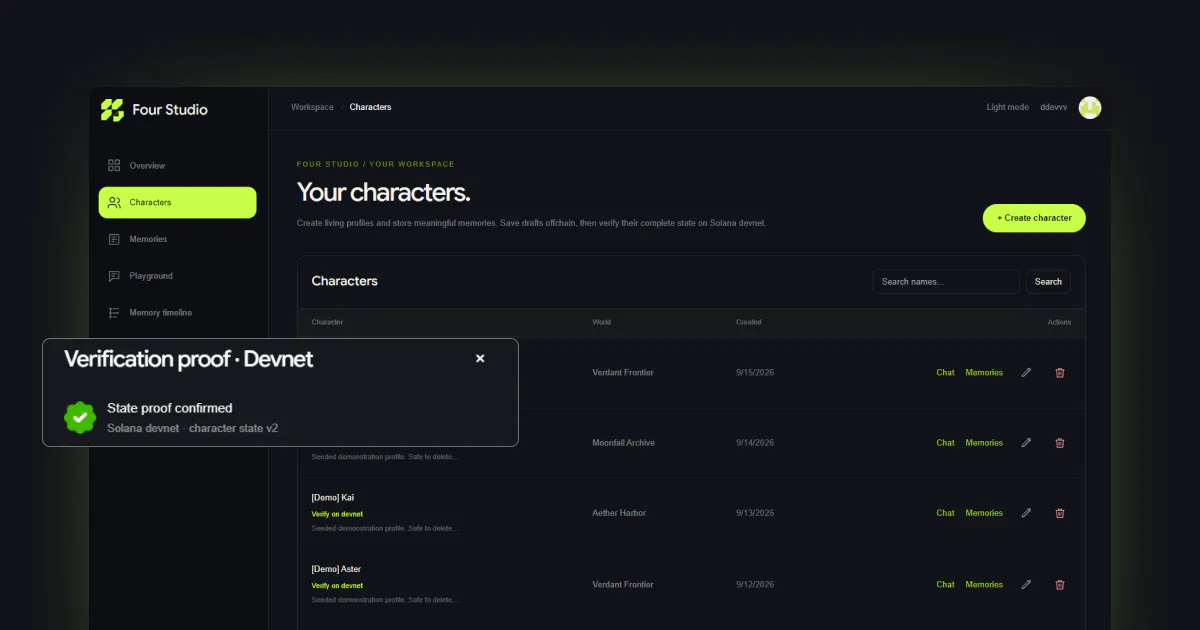Switch to Light mode
Screen dimensions: 1200x630
(x=1007, y=107)
